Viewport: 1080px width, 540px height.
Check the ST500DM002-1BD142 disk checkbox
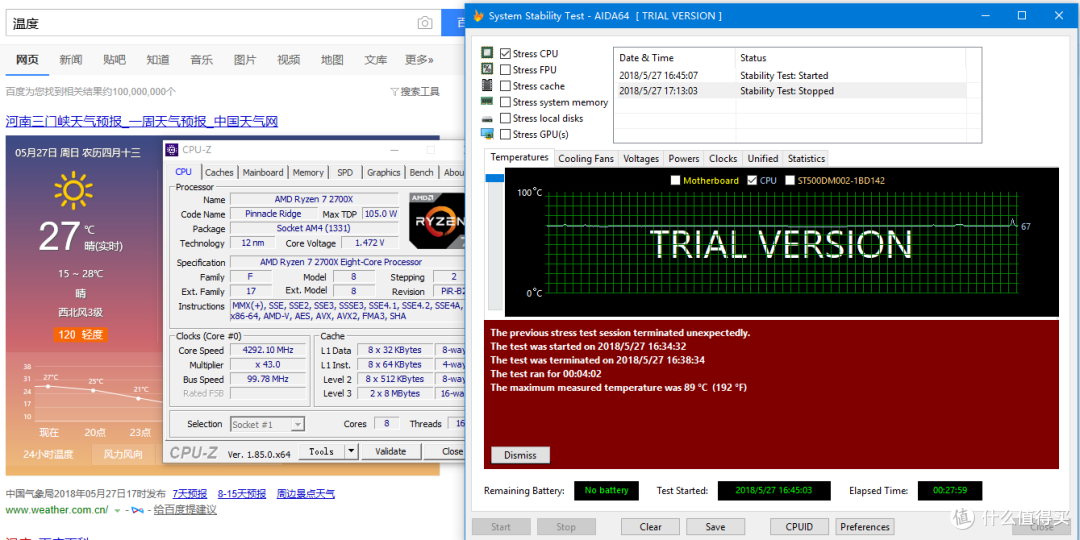790,180
